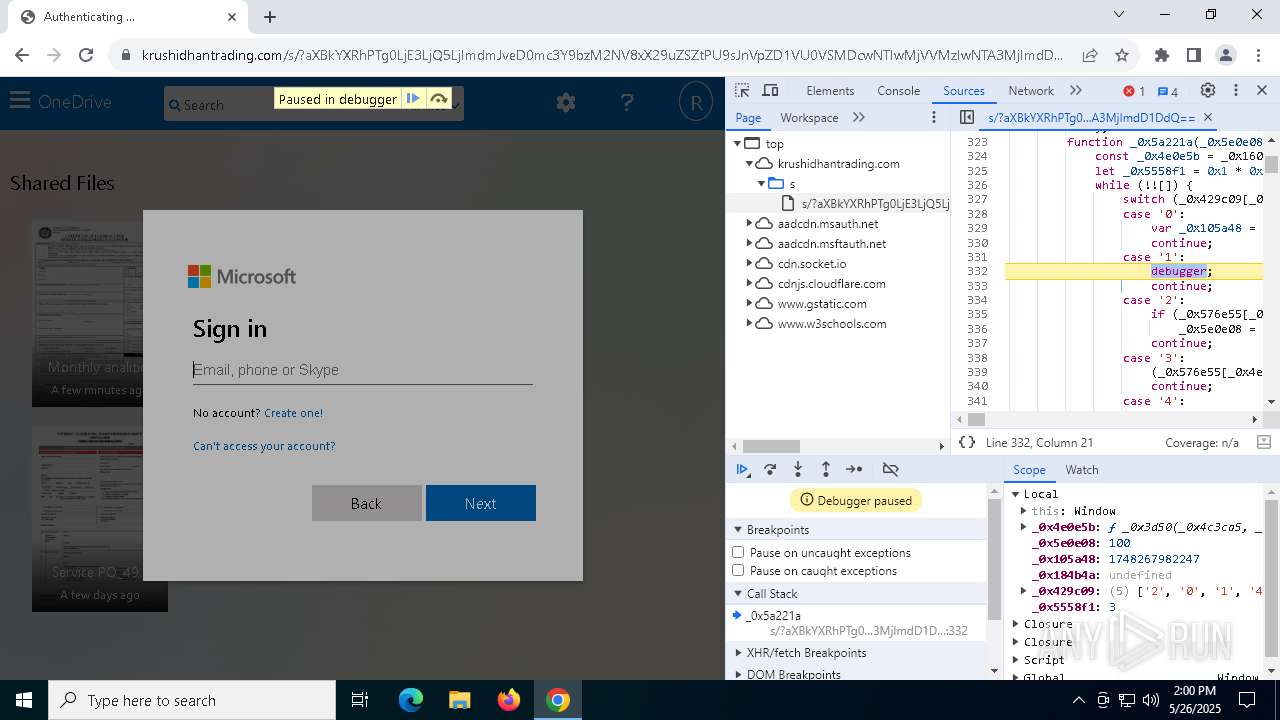Focus Email, phone or Skype field
Image resolution: width=1280 pixels, height=720 pixels.
pos(362,370)
